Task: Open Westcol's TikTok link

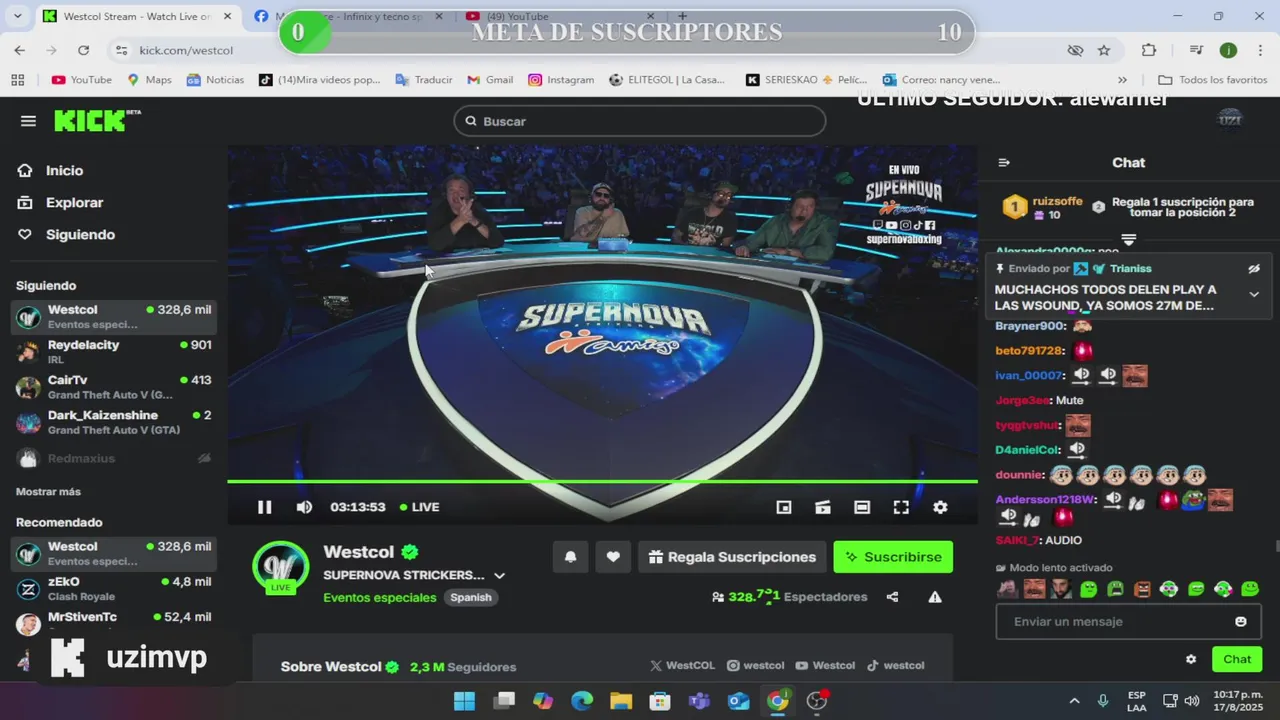Action: [x=895, y=665]
